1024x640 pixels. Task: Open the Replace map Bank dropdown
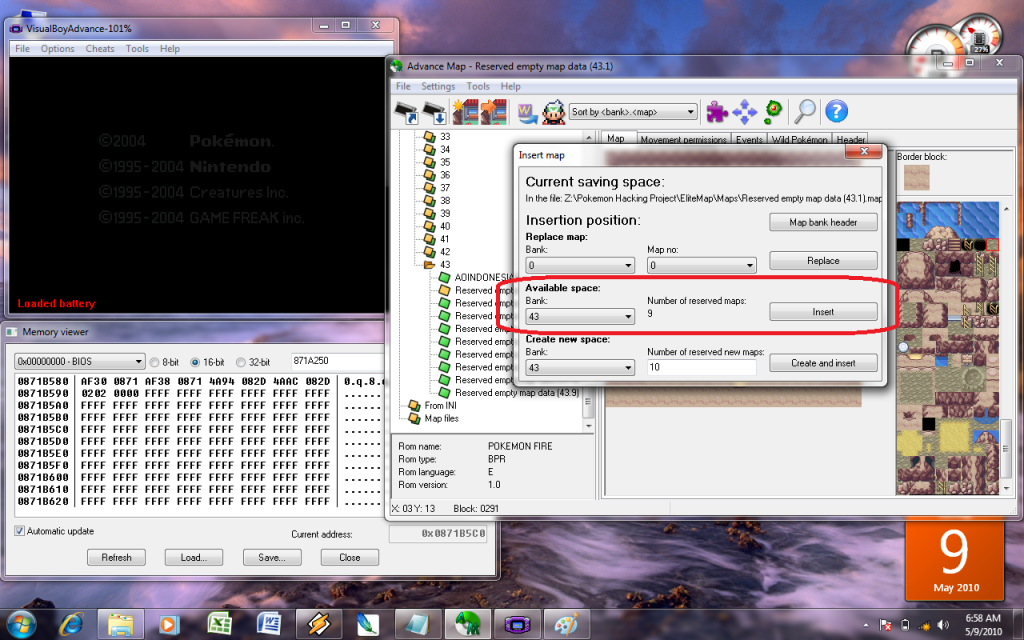(x=580, y=265)
